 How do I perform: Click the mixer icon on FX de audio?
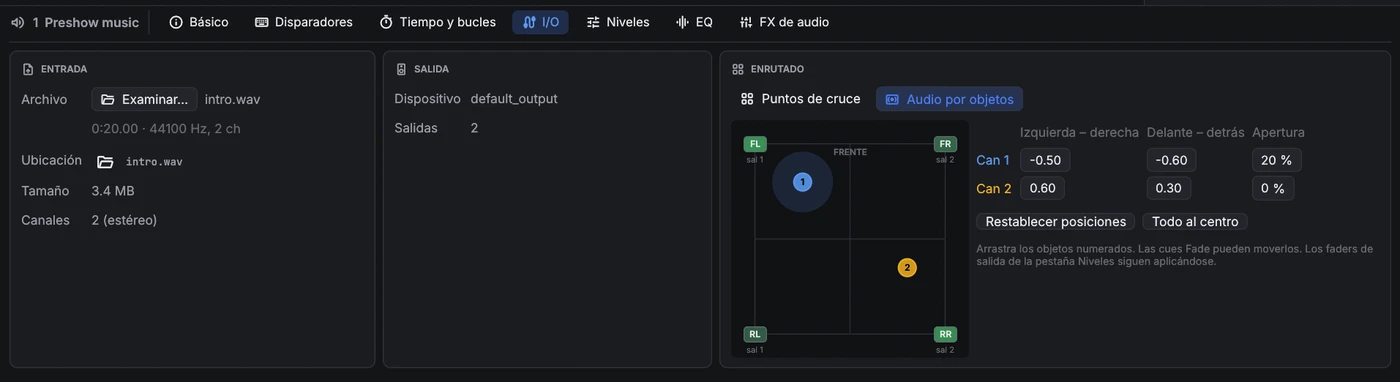coord(746,22)
